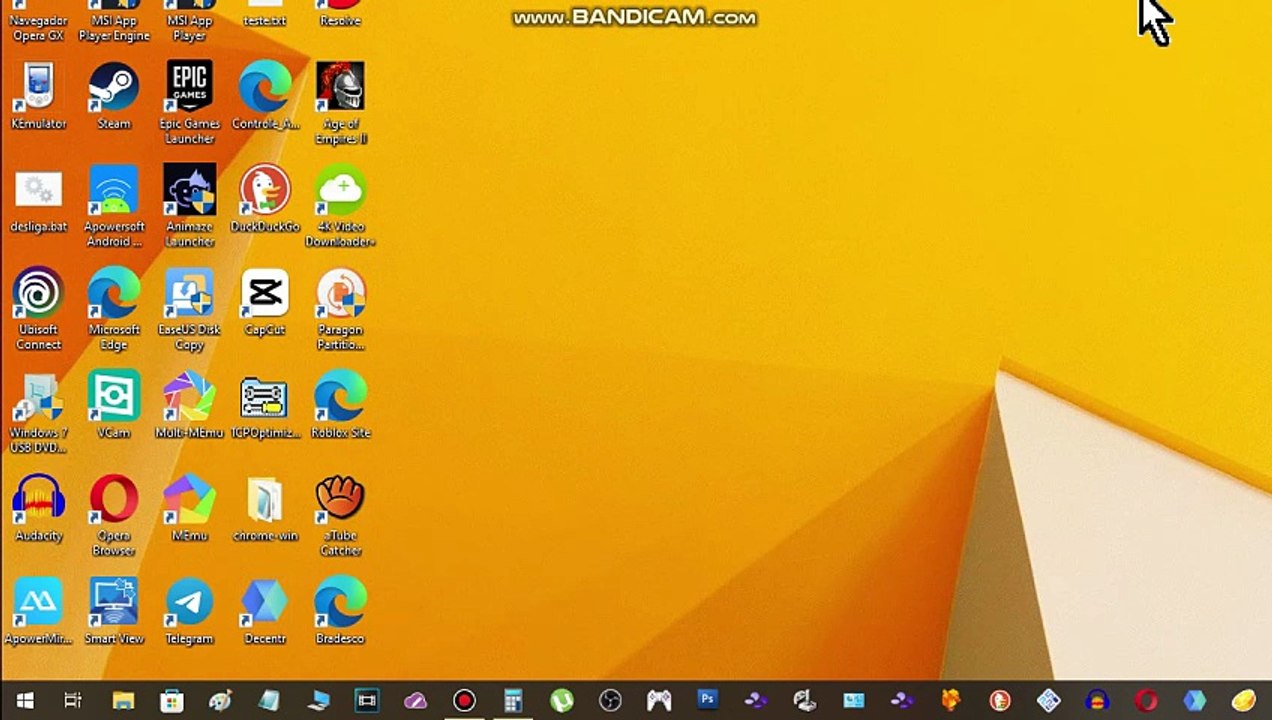The width and height of the screenshot is (1272, 720).
Task: Open Audacity from the taskbar
Action: (1097, 701)
